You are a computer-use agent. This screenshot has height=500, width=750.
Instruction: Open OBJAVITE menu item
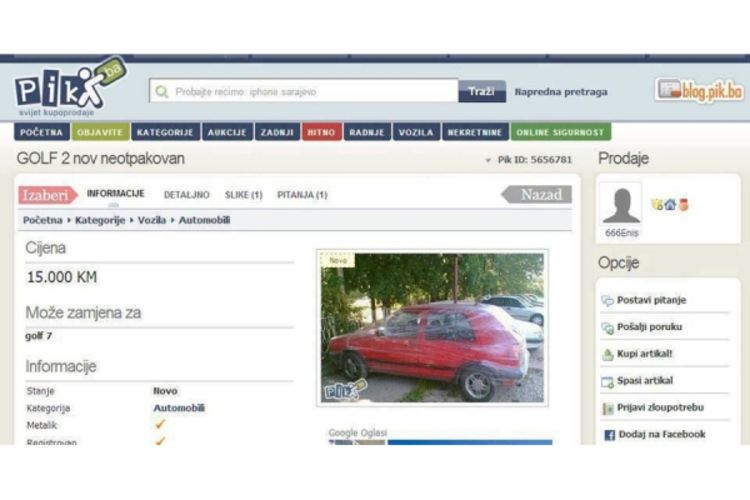click(x=100, y=132)
